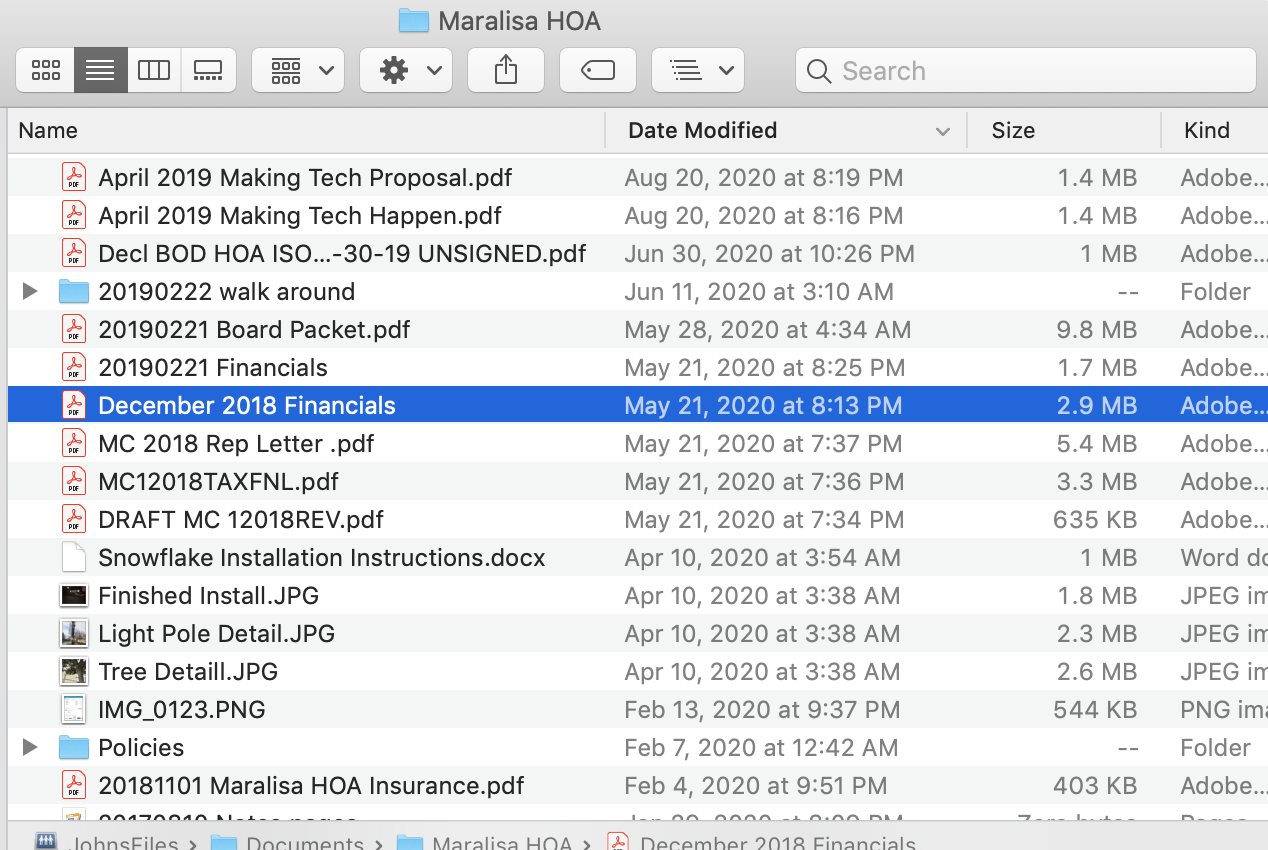The image size is (1268, 850).
Task: Expand the Policies folder
Action: [29, 747]
